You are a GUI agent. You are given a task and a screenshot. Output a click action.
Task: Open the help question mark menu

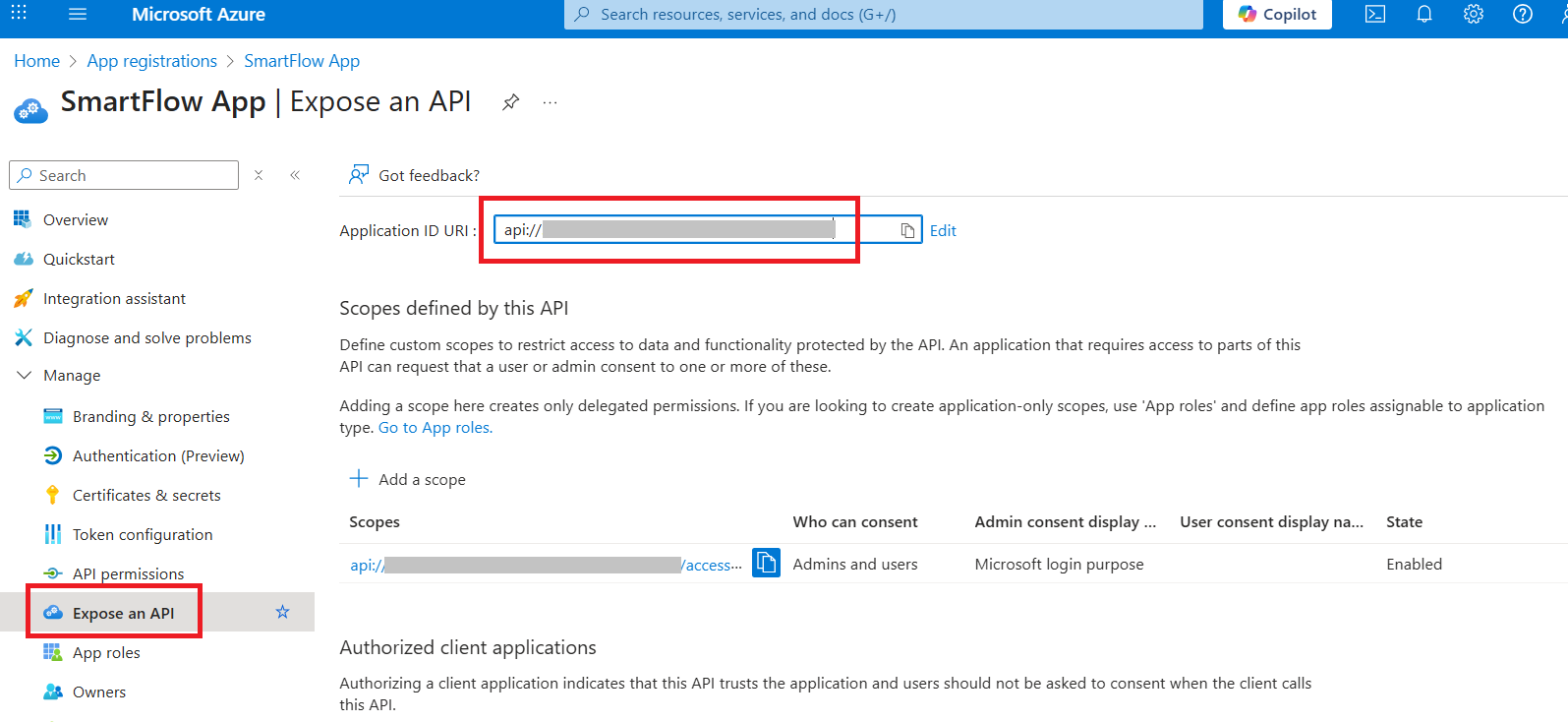pyautogui.click(x=1522, y=14)
